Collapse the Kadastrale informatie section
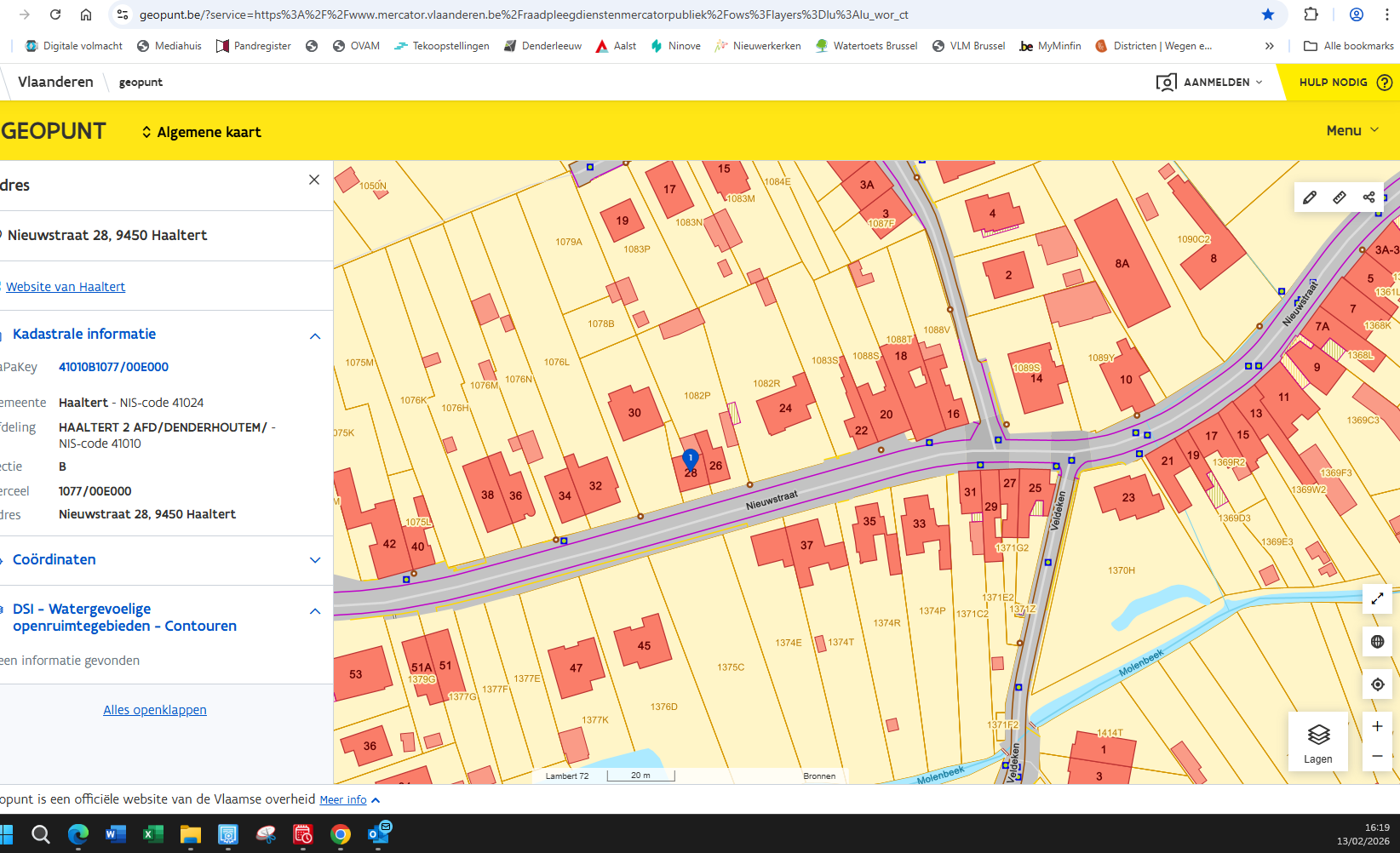 click(x=315, y=335)
